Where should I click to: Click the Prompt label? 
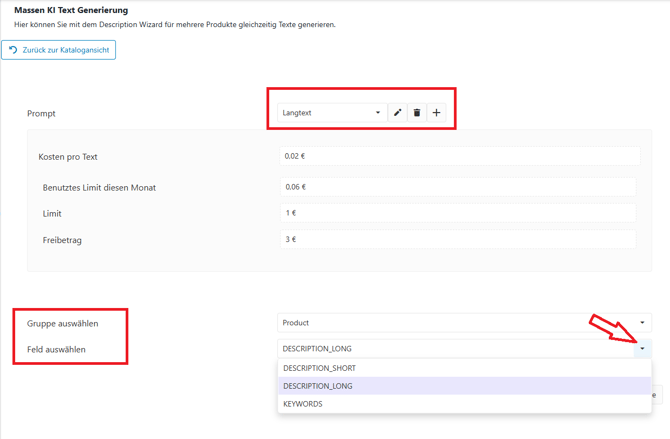coord(42,114)
